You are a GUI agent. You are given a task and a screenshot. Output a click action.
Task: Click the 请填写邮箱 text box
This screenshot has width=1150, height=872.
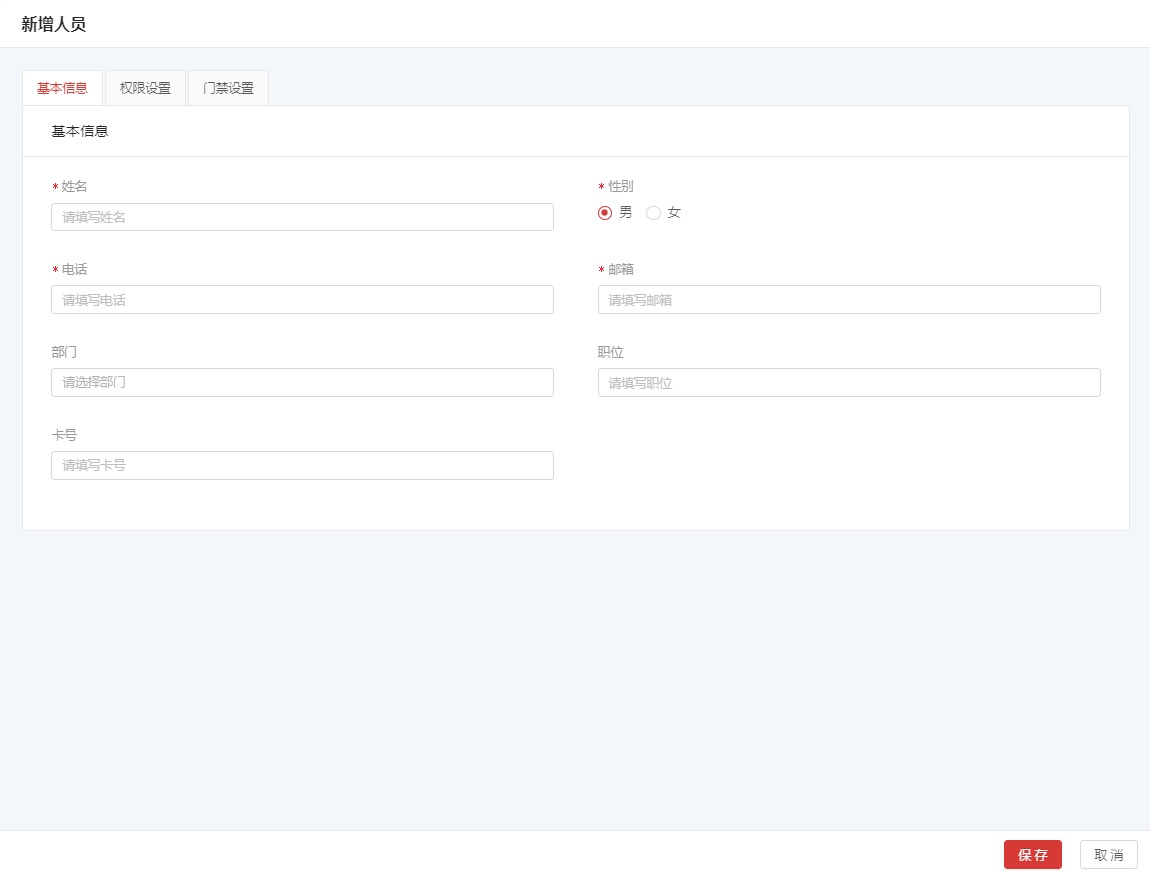pyautogui.click(x=849, y=299)
